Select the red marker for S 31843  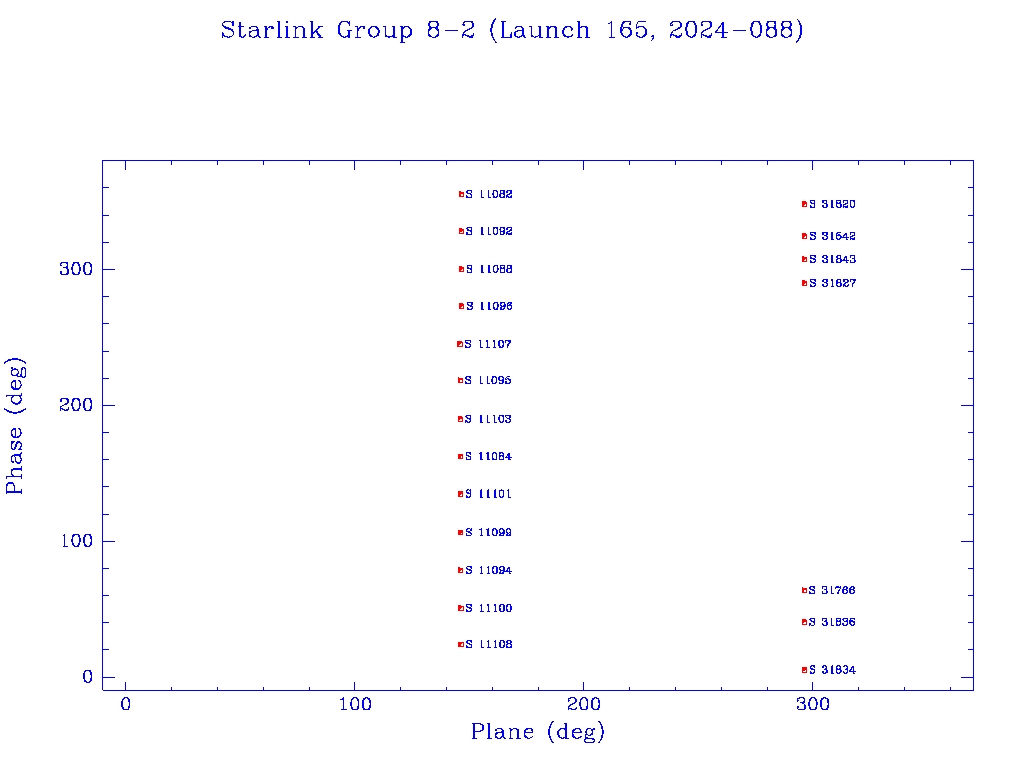804,259
